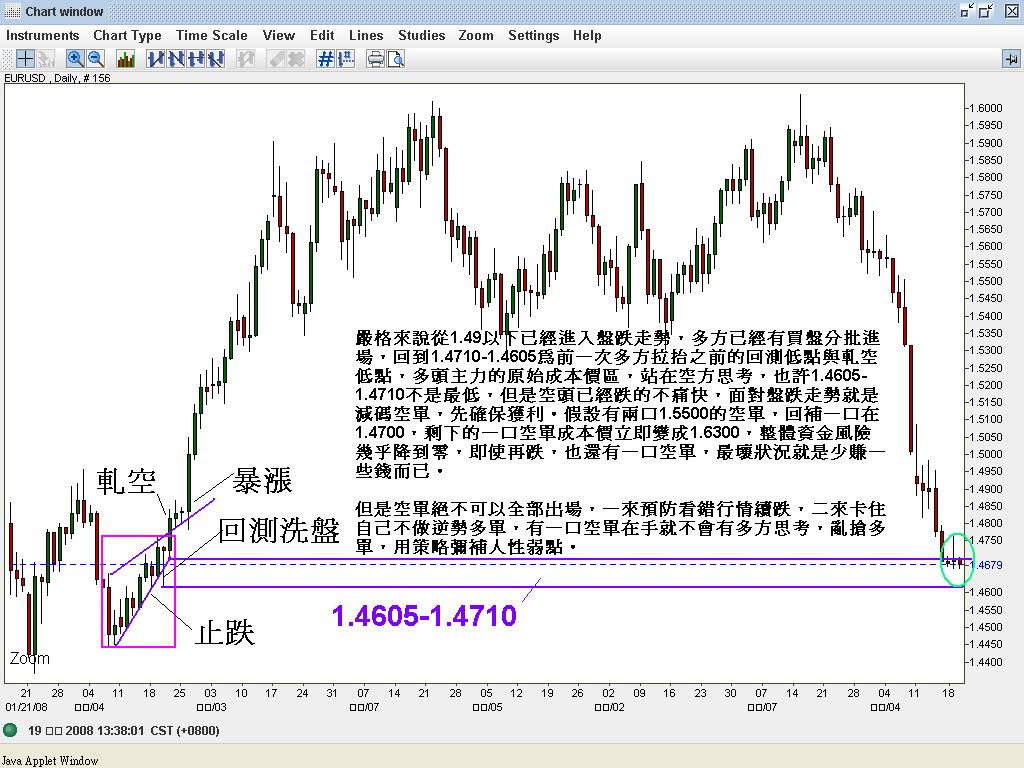Click the grayed-out line edit icon
Viewport: 1024px width, 768px height.
(246, 59)
